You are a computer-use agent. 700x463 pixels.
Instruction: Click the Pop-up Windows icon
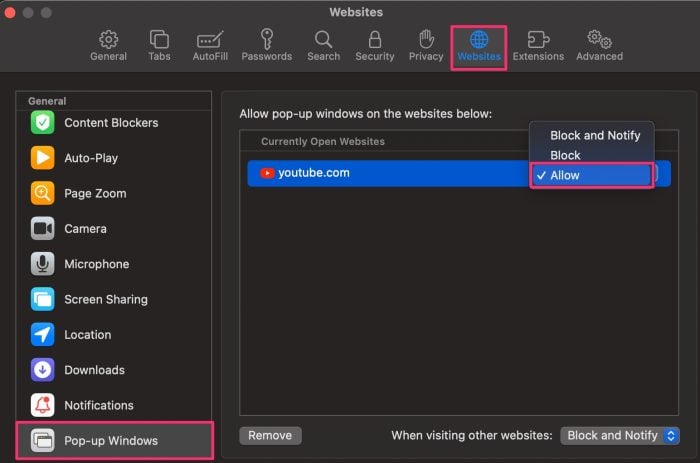pyautogui.click(x=42, y=440)
